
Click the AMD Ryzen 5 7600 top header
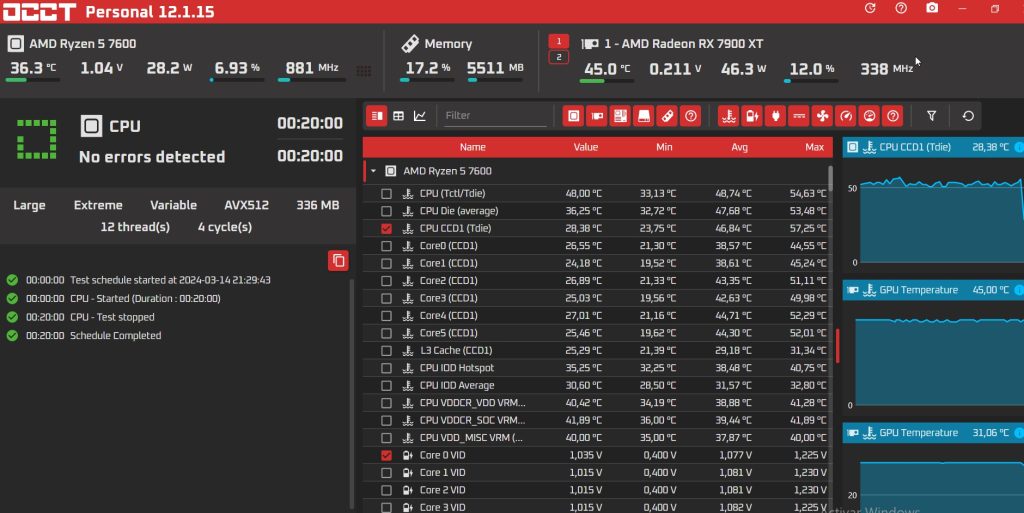point(83,44)
